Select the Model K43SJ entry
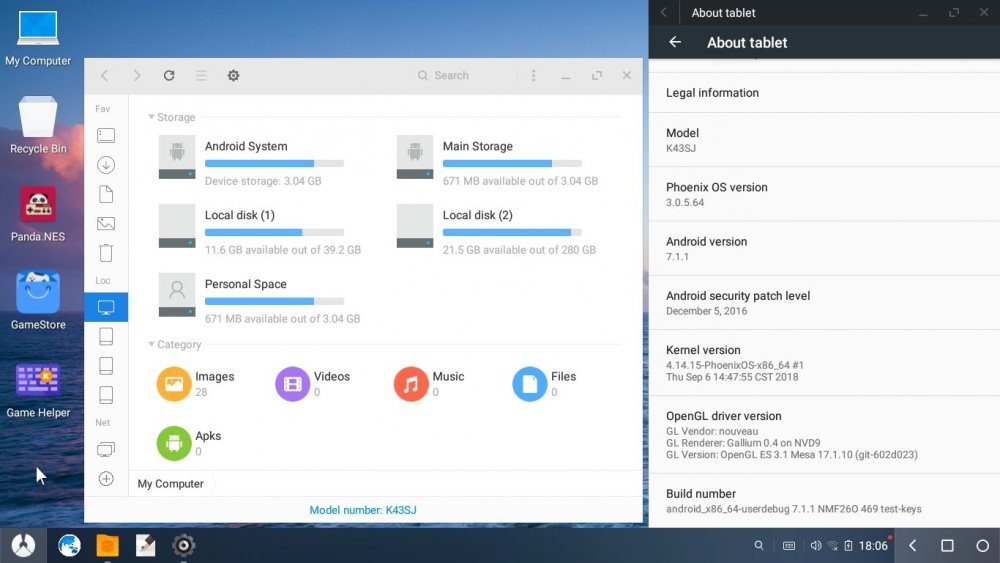 click(x=824, y=140)
